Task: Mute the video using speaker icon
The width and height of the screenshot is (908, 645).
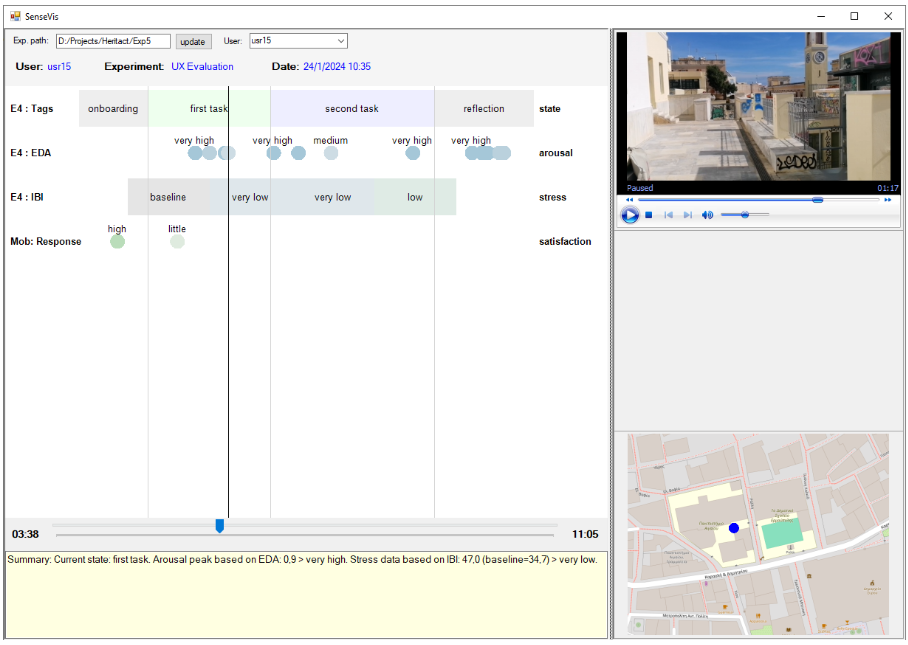Action: pos(708,215)
